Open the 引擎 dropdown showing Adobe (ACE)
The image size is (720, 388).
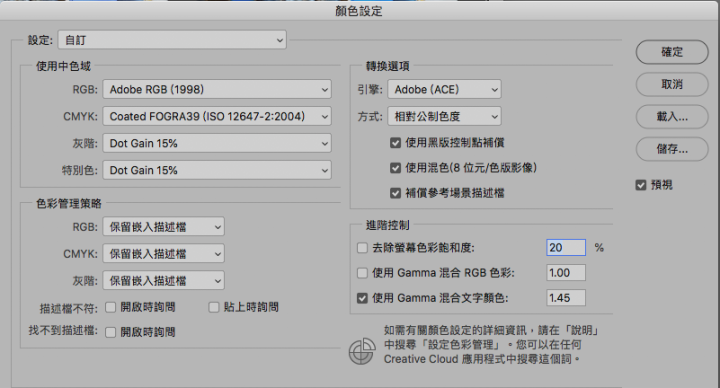(x=444, y=89)
